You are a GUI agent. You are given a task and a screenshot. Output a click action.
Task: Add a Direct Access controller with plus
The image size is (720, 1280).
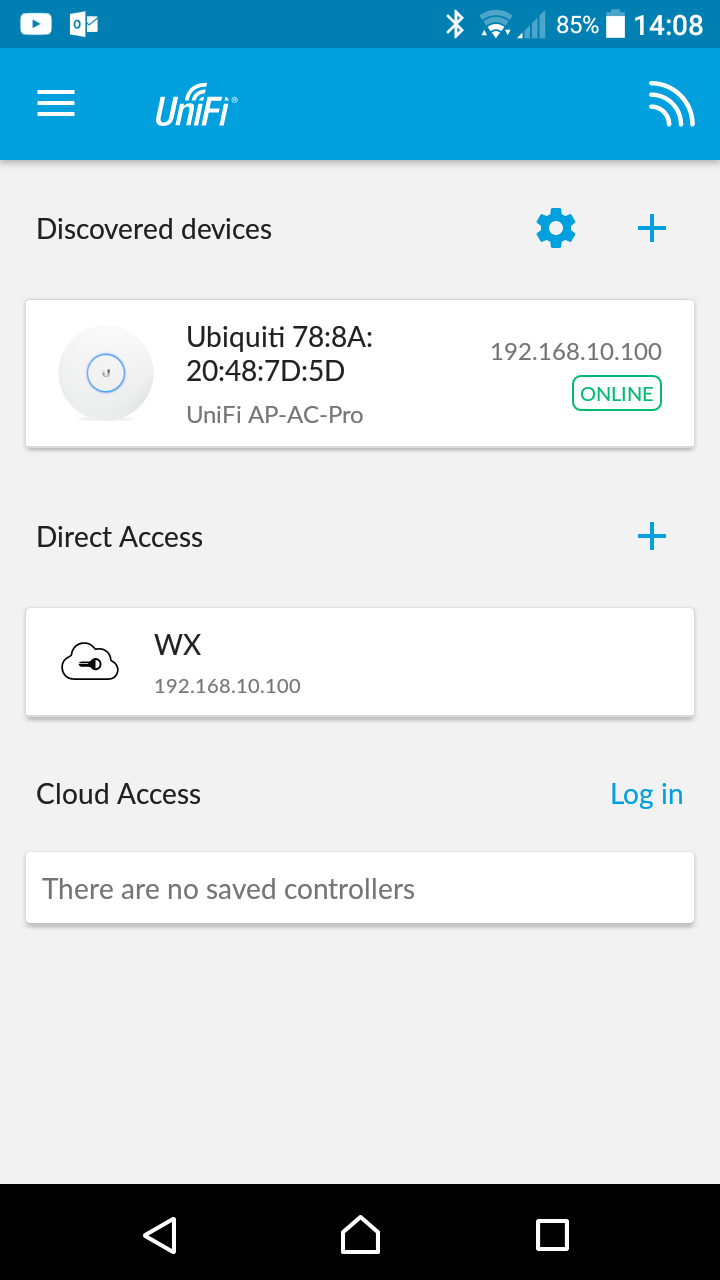click(652, 537)
